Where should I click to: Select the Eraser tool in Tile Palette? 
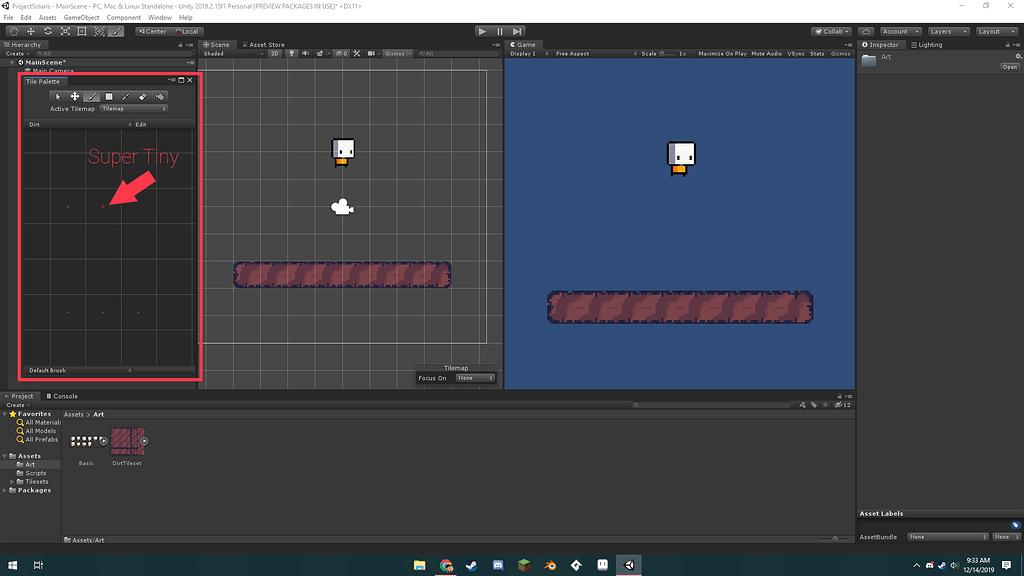pyautogui.click(x=143, y=96)
